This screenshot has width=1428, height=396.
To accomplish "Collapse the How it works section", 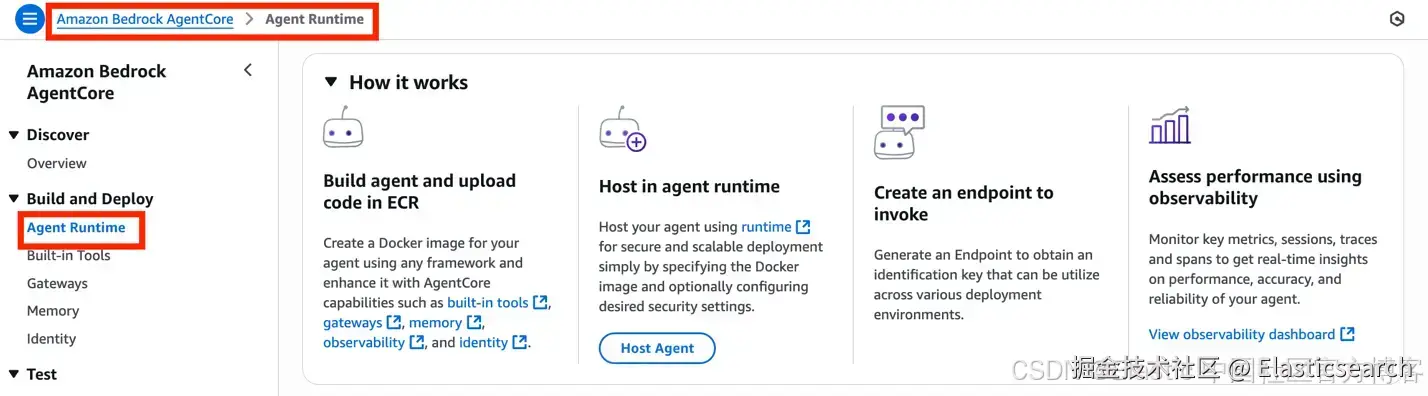I will 331,82.
